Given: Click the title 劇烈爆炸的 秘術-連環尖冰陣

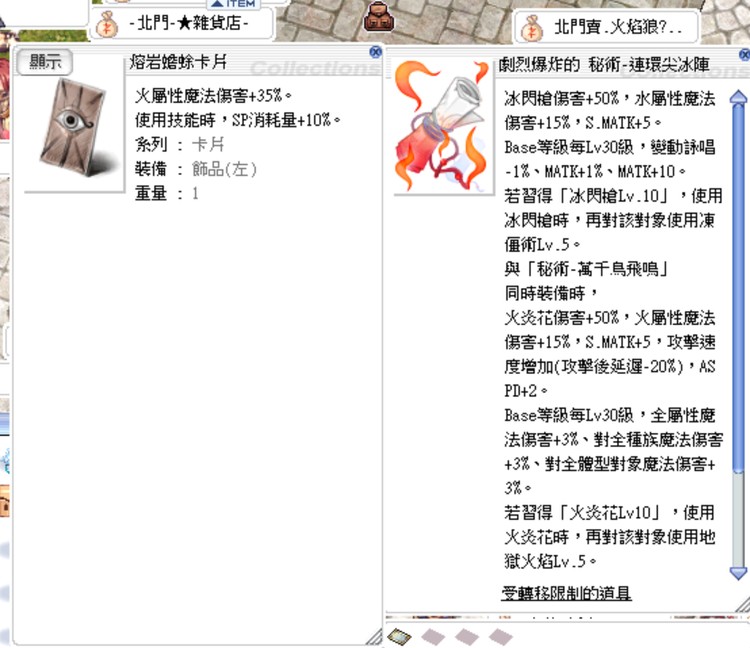Looking at the screenshot, I should [604, 64].
